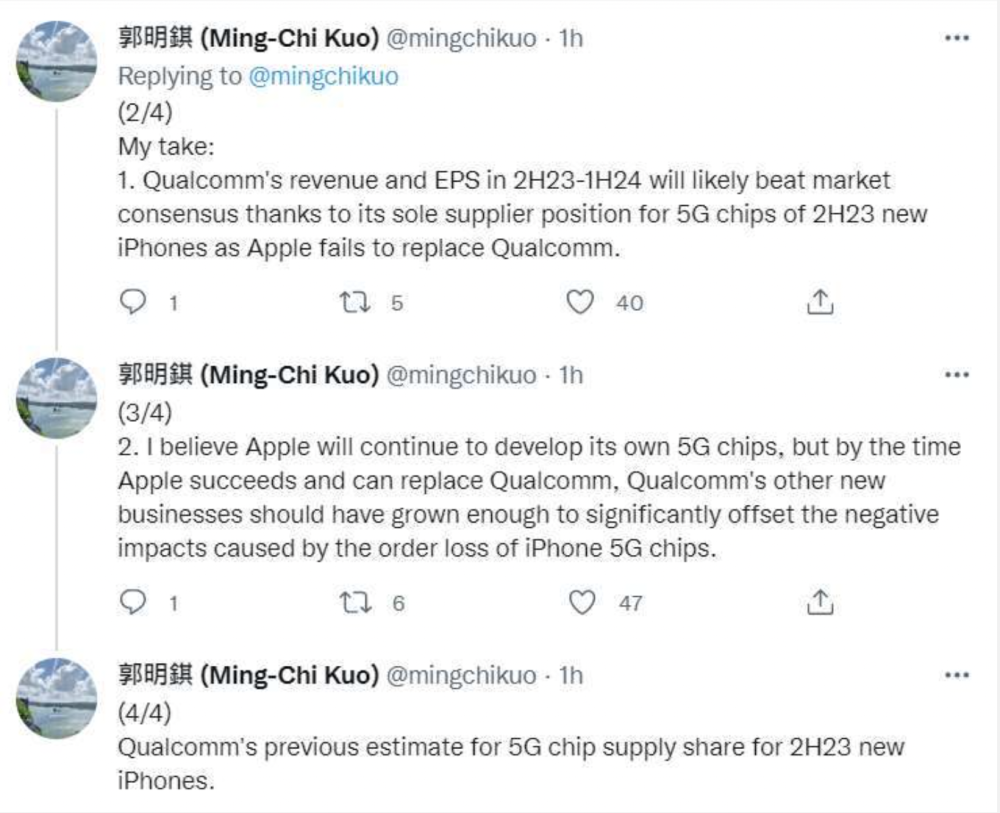This screenshot has height=813, width=1000.
Task: Open more options on the (2/4) tweet
Action: (957, 38)
